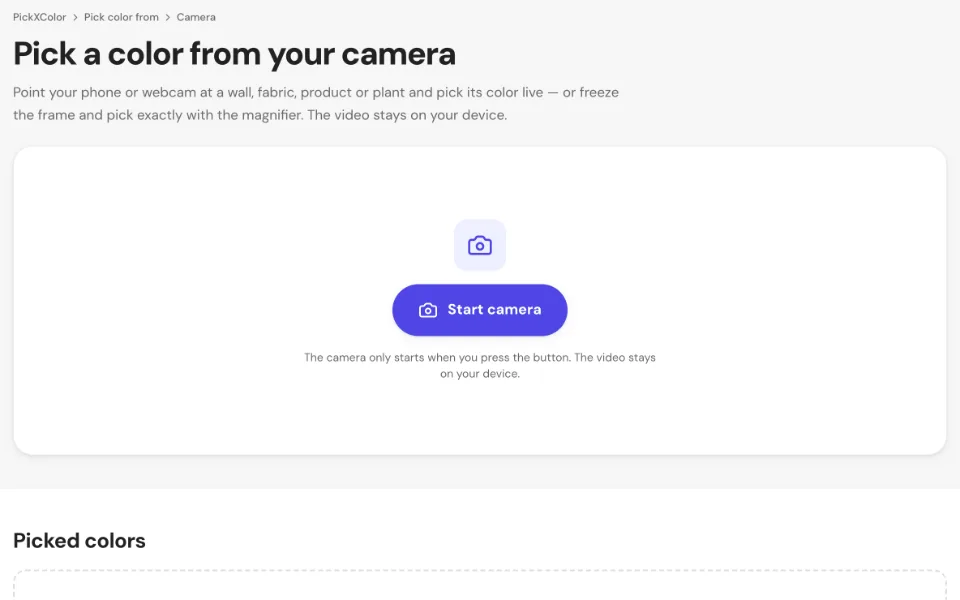This screenshot has width=960, height=600.
Task: Open the PickXColor breadcrumb link
Action: click(x=39, y=17)
